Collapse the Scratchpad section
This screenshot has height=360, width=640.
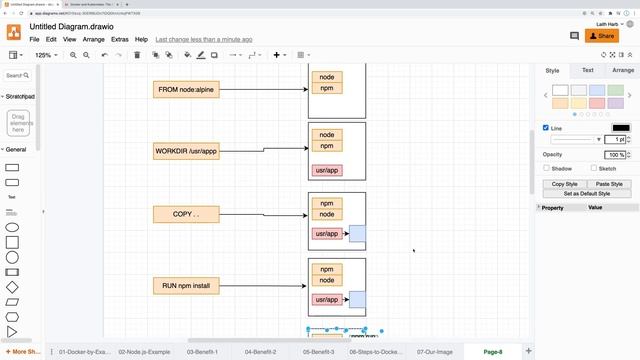point(18,97)
